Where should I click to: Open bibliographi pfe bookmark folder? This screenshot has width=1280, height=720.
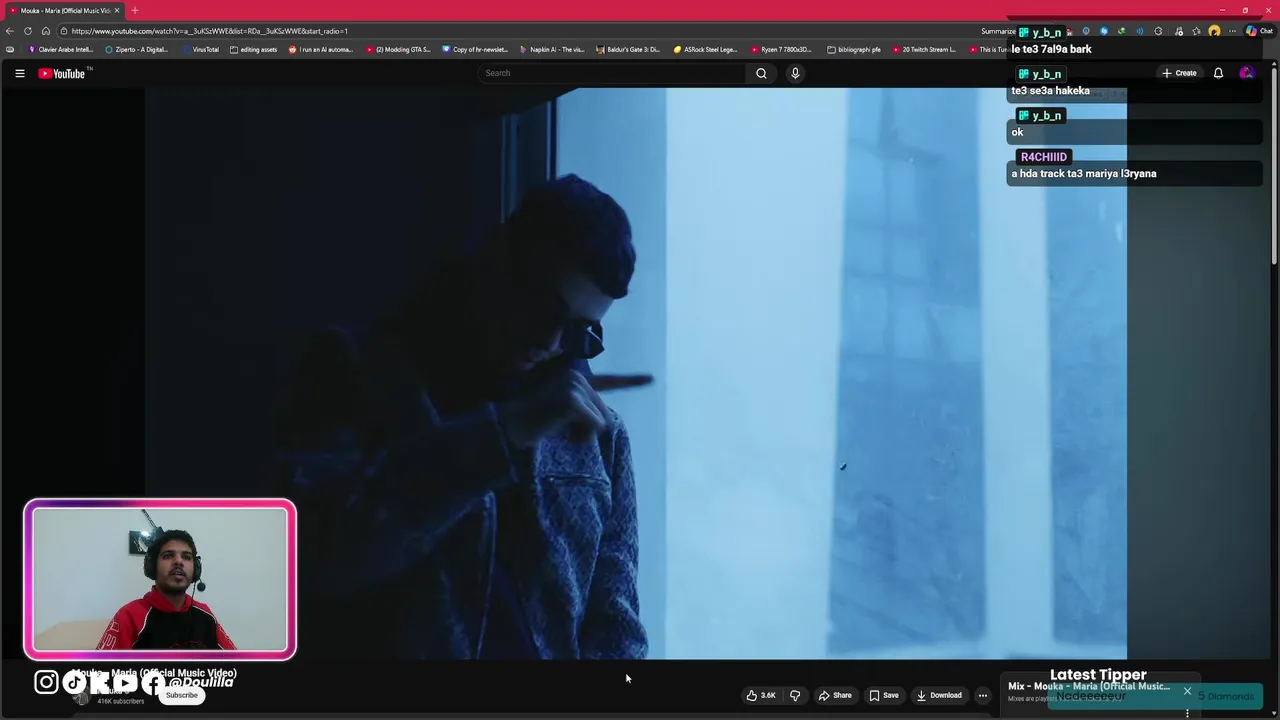[x=854, y=49]
